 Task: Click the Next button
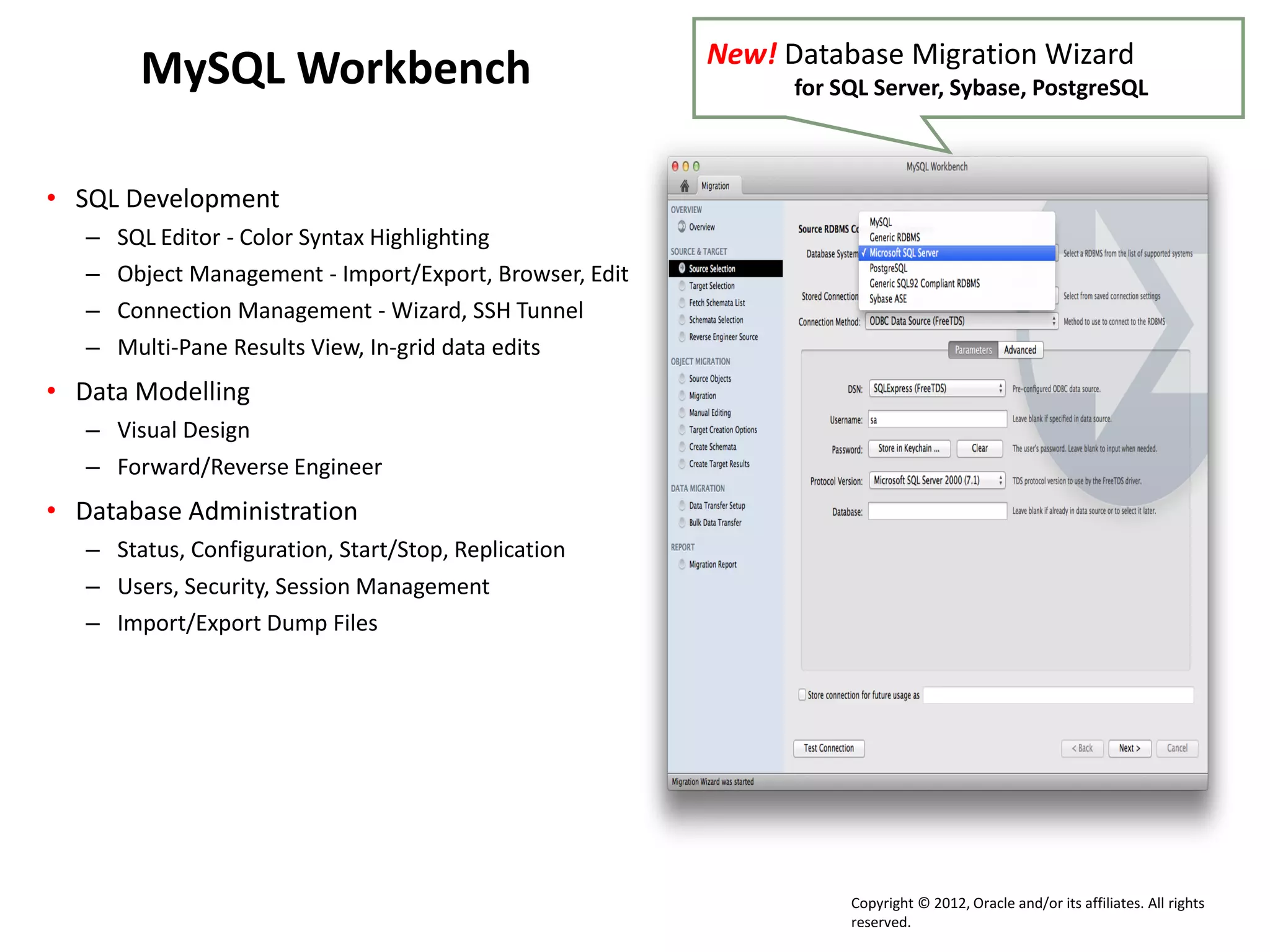pyautogui.click(x=1130, y=748)
